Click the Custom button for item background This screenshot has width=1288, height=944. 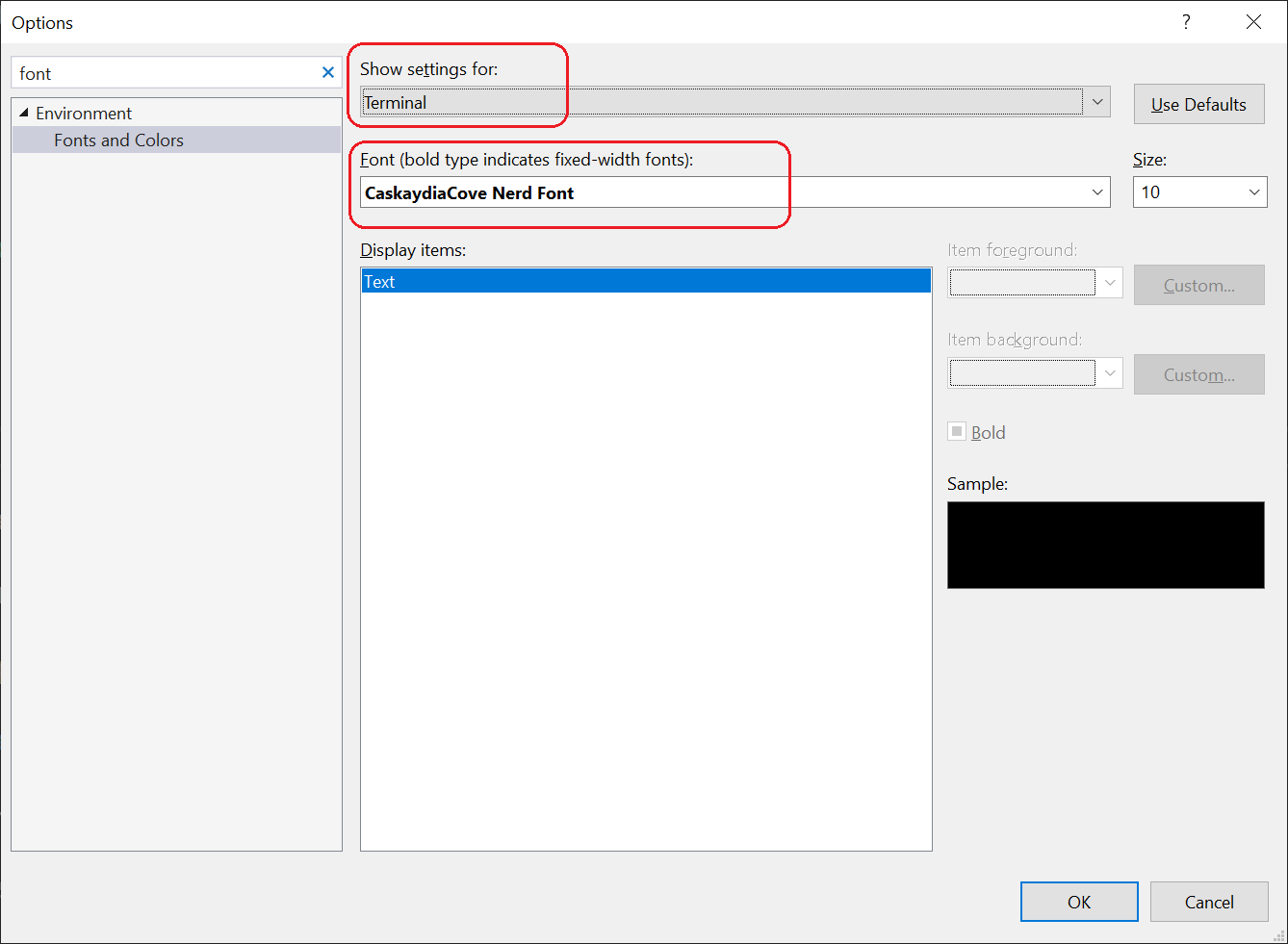pos(1198,374)
